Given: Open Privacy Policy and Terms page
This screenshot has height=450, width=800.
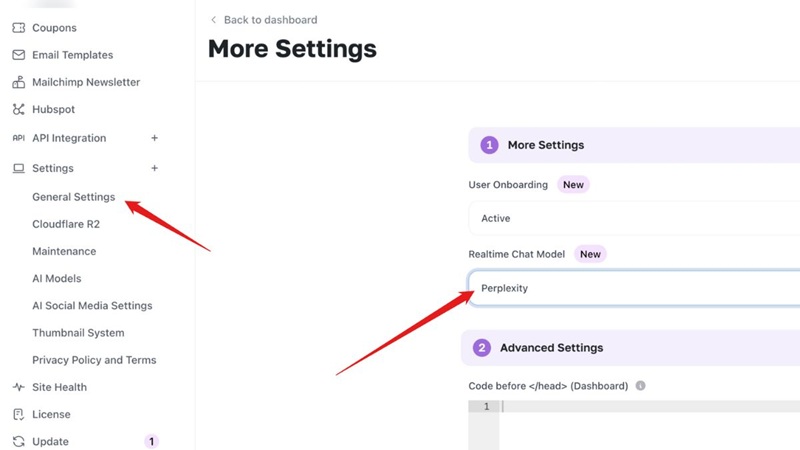Looking at the screenshot, I should [94, 360].
